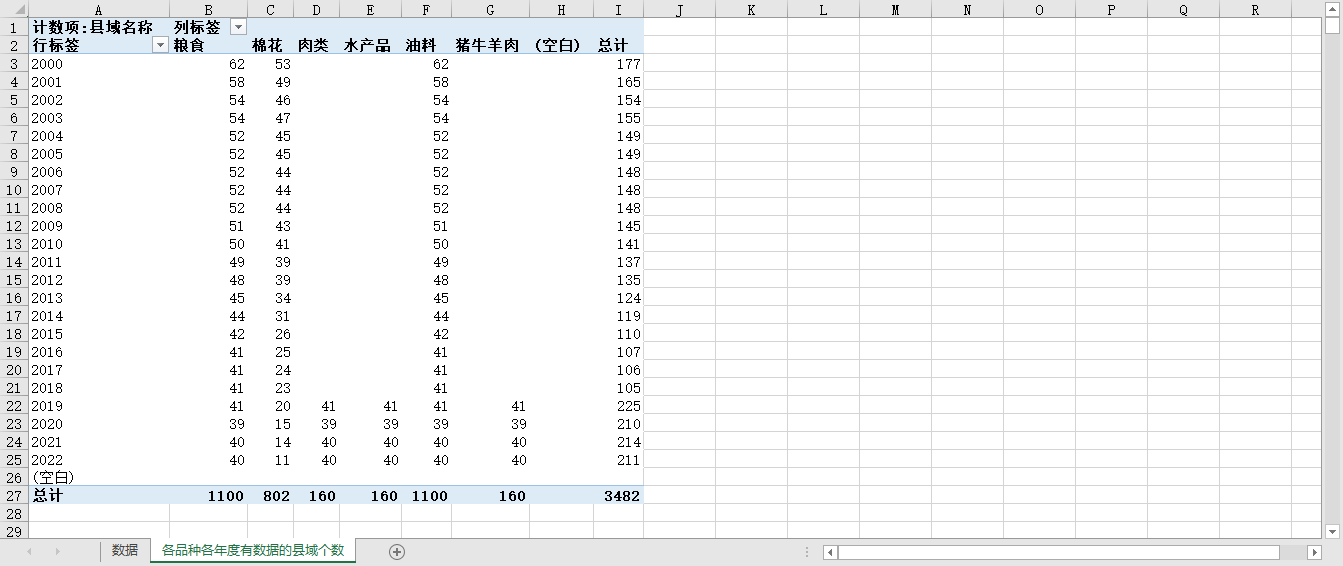Select the row label 2016

(x=98, y=351)
